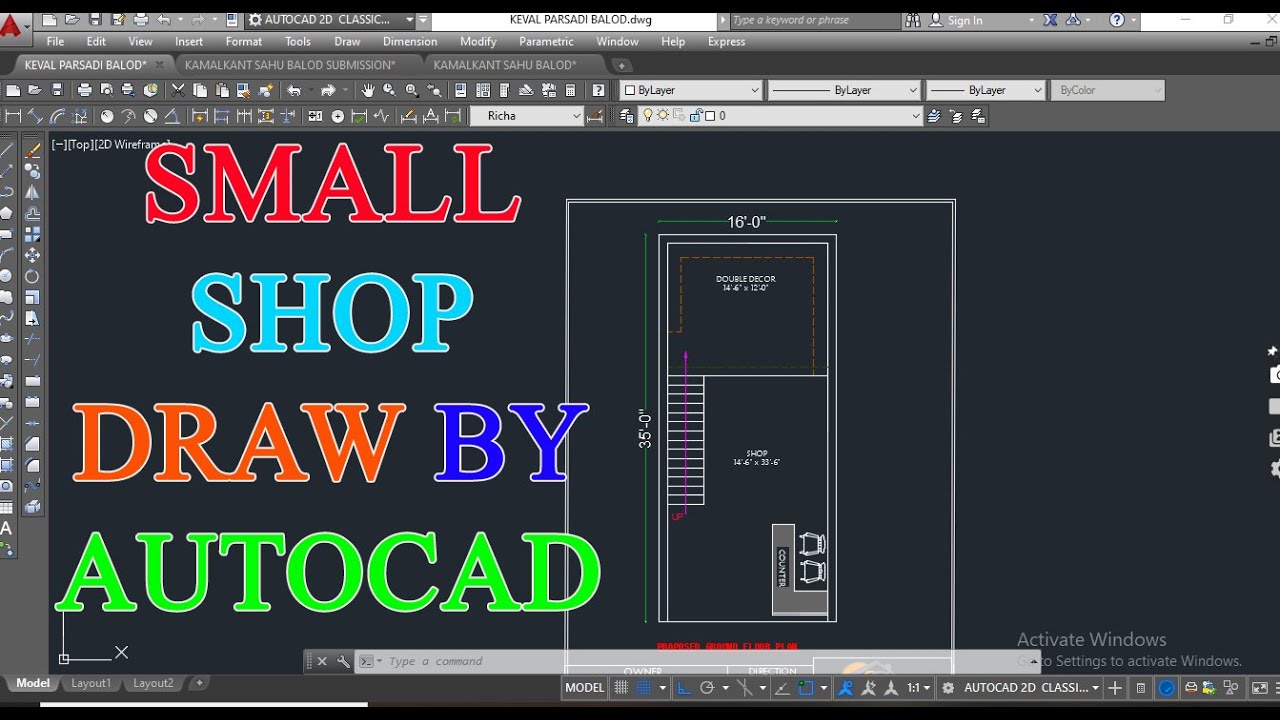Click the Type a keyword search field
The width and height of the screenshot is (1280, 720).
[x=813, y=20]
